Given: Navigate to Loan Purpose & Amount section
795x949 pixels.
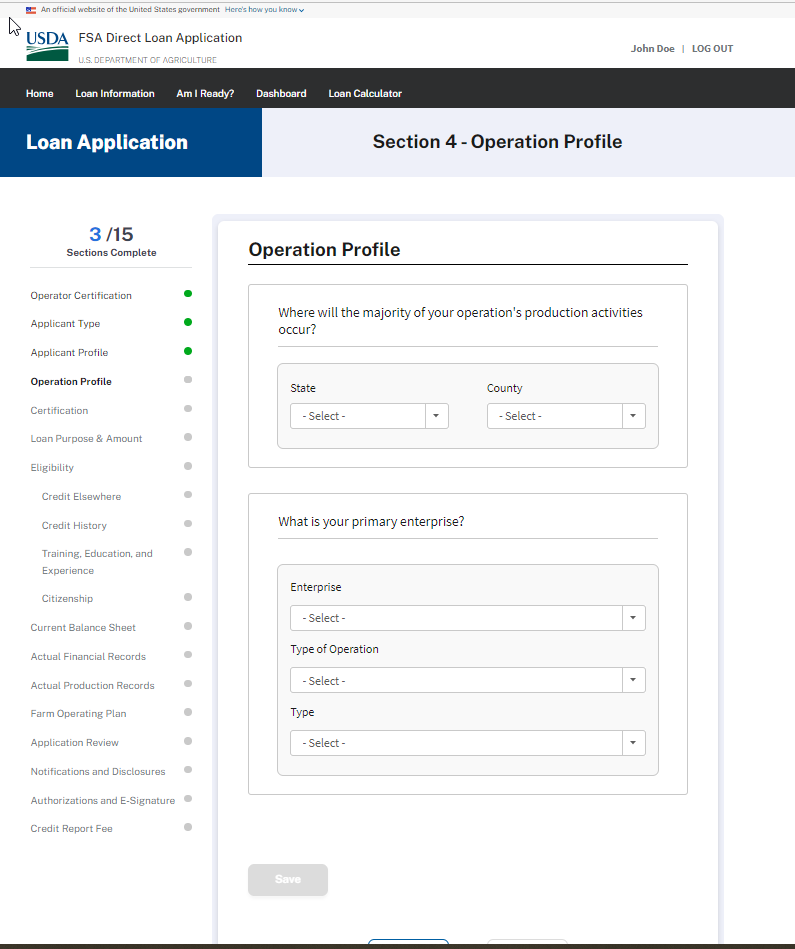Looking at the screenshot, I should coord(86,439).
